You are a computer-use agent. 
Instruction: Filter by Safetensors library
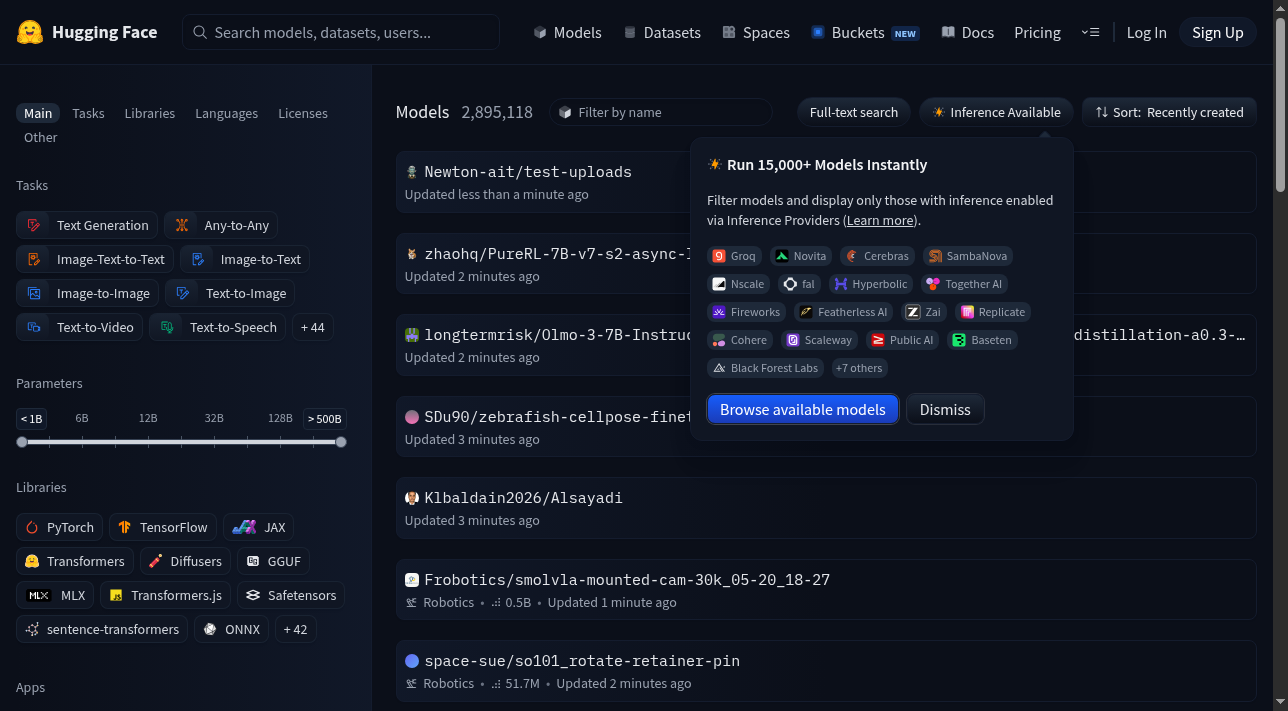pyautogui.click(x=291, y=595)
